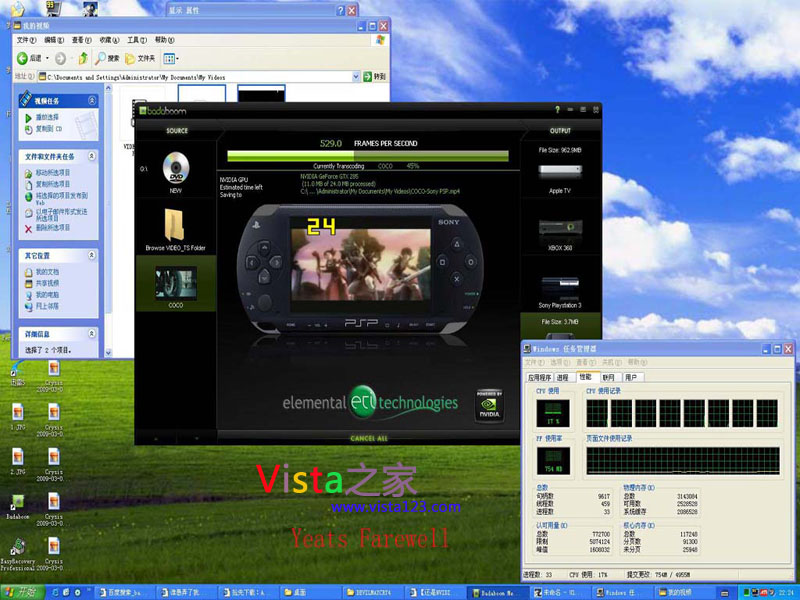Switch to 进程 tab in Task Manager
Screen dimensions: 800x600
click(x=563, y=378)
